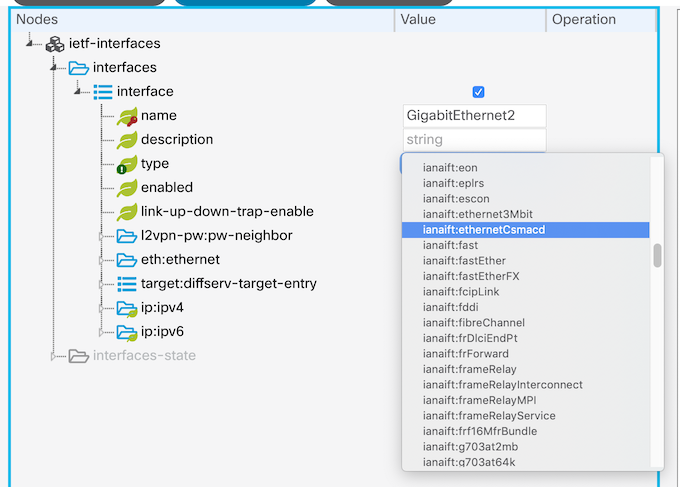Expand the interfaces-state node
This screenshot has height=487, width=680.
[x=53, y=356]
